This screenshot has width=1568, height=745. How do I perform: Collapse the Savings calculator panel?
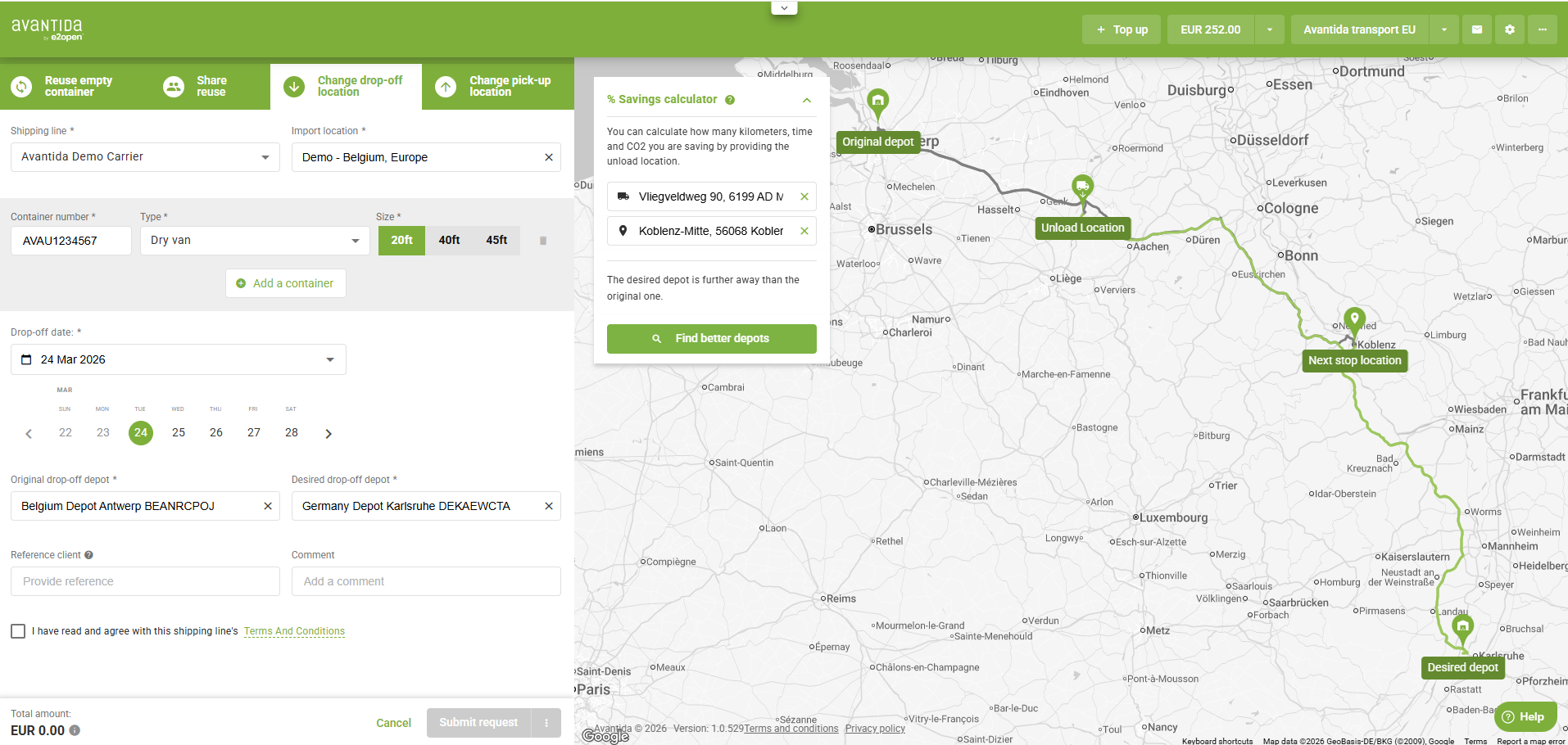(807, 100)
